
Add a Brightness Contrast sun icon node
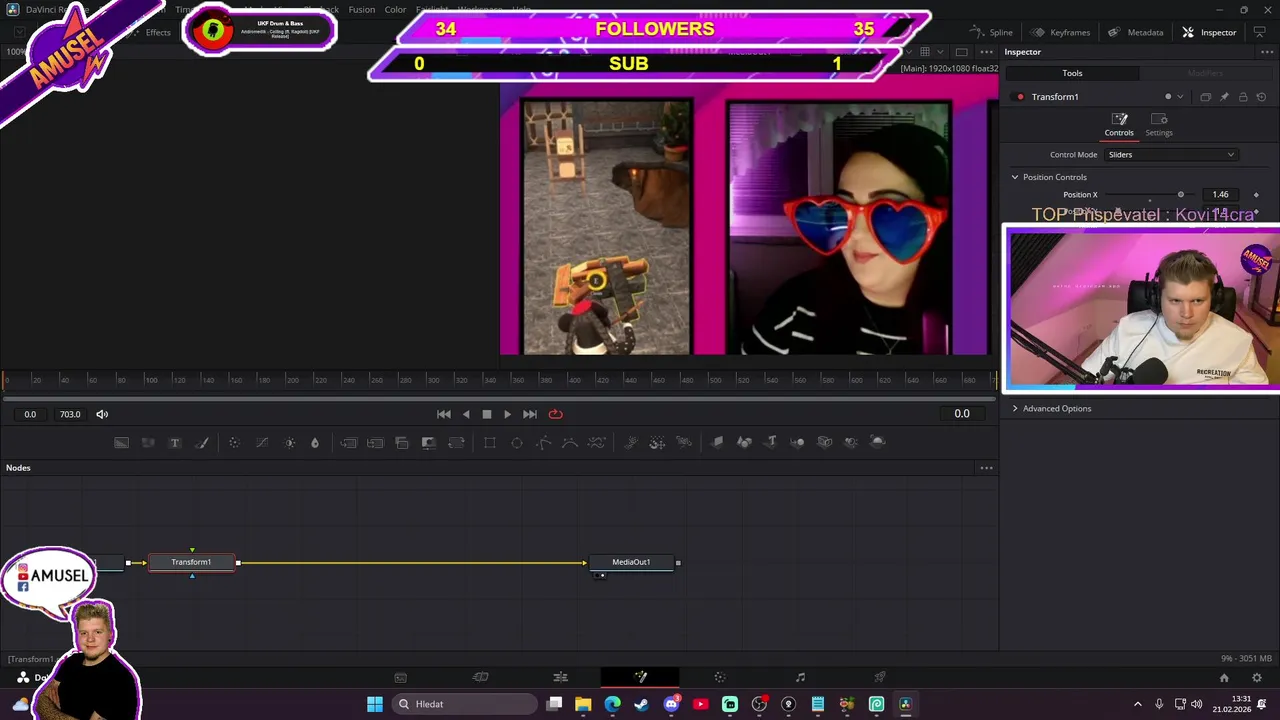tap(290, 442)
